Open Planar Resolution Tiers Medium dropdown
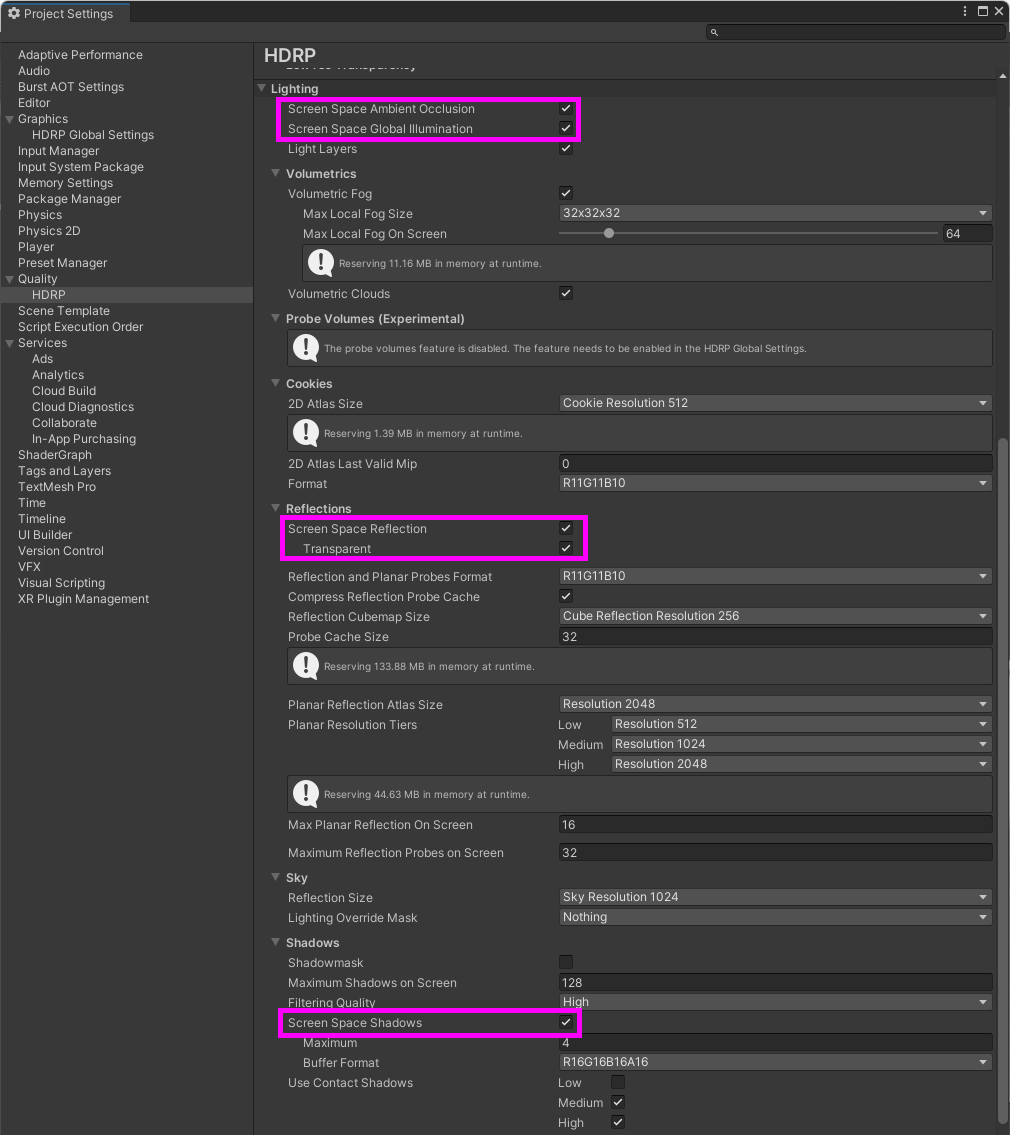 (801, 744)
